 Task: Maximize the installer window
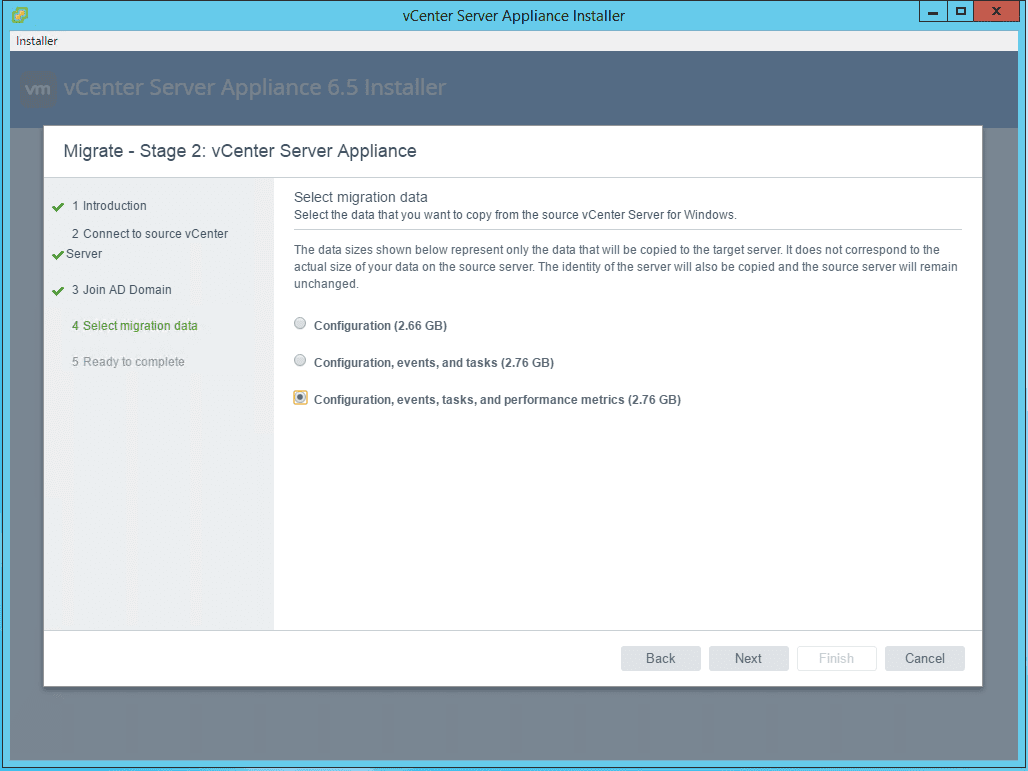(960, 11)
